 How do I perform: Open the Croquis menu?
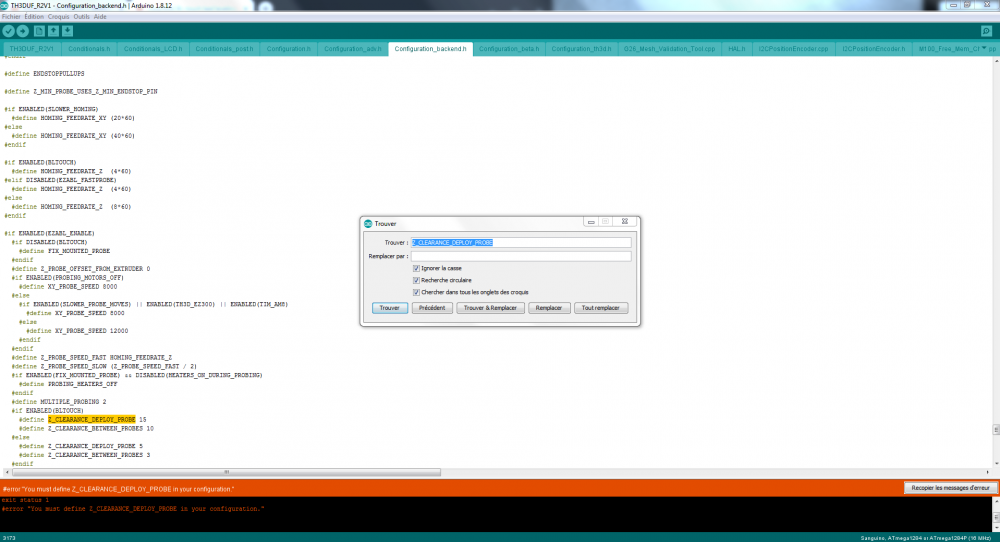click(58, 17)
